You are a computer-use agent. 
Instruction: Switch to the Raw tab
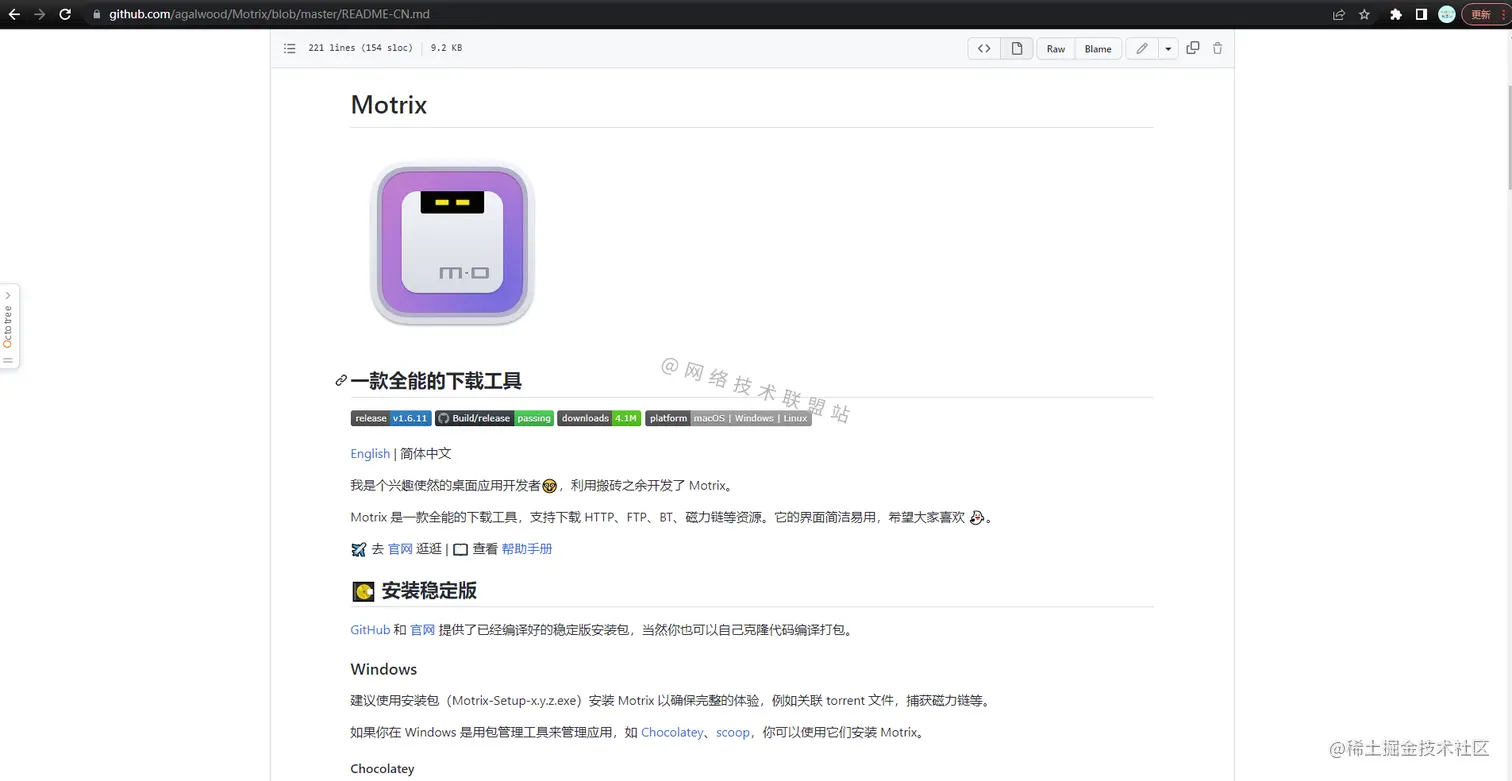[x=1055, y=48]
